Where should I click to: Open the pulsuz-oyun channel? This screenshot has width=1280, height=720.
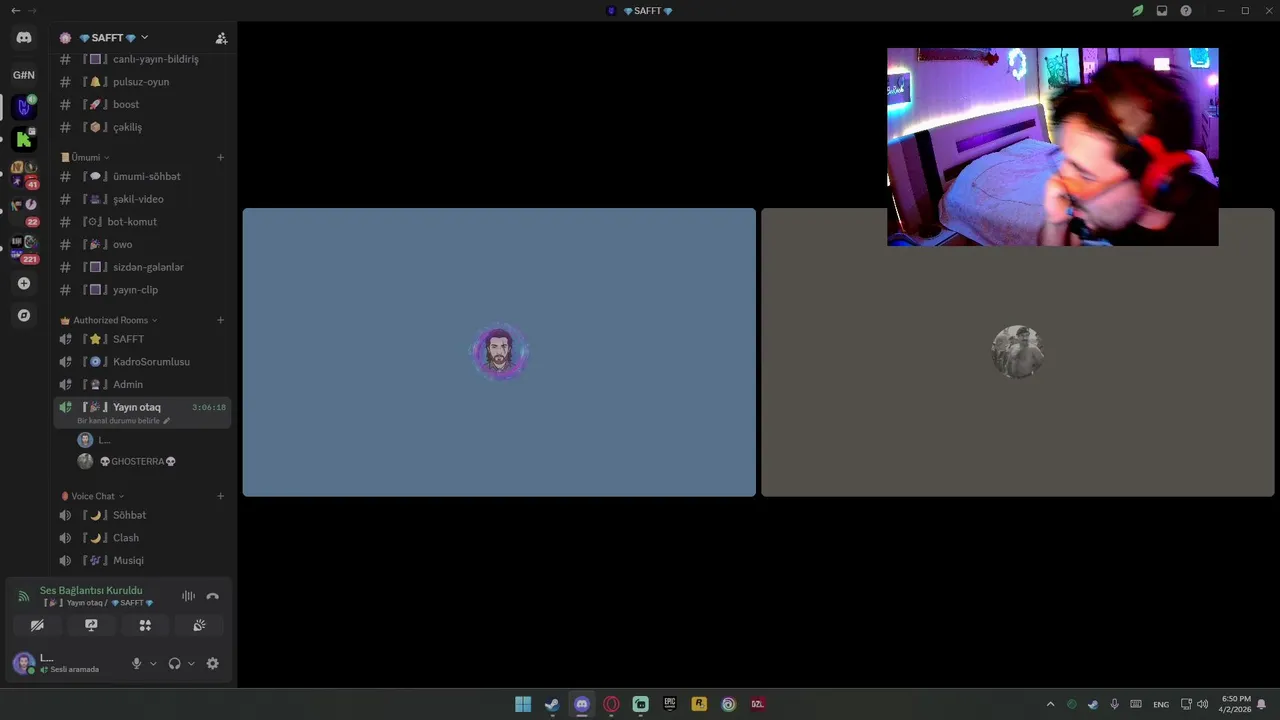pos(142,82)
